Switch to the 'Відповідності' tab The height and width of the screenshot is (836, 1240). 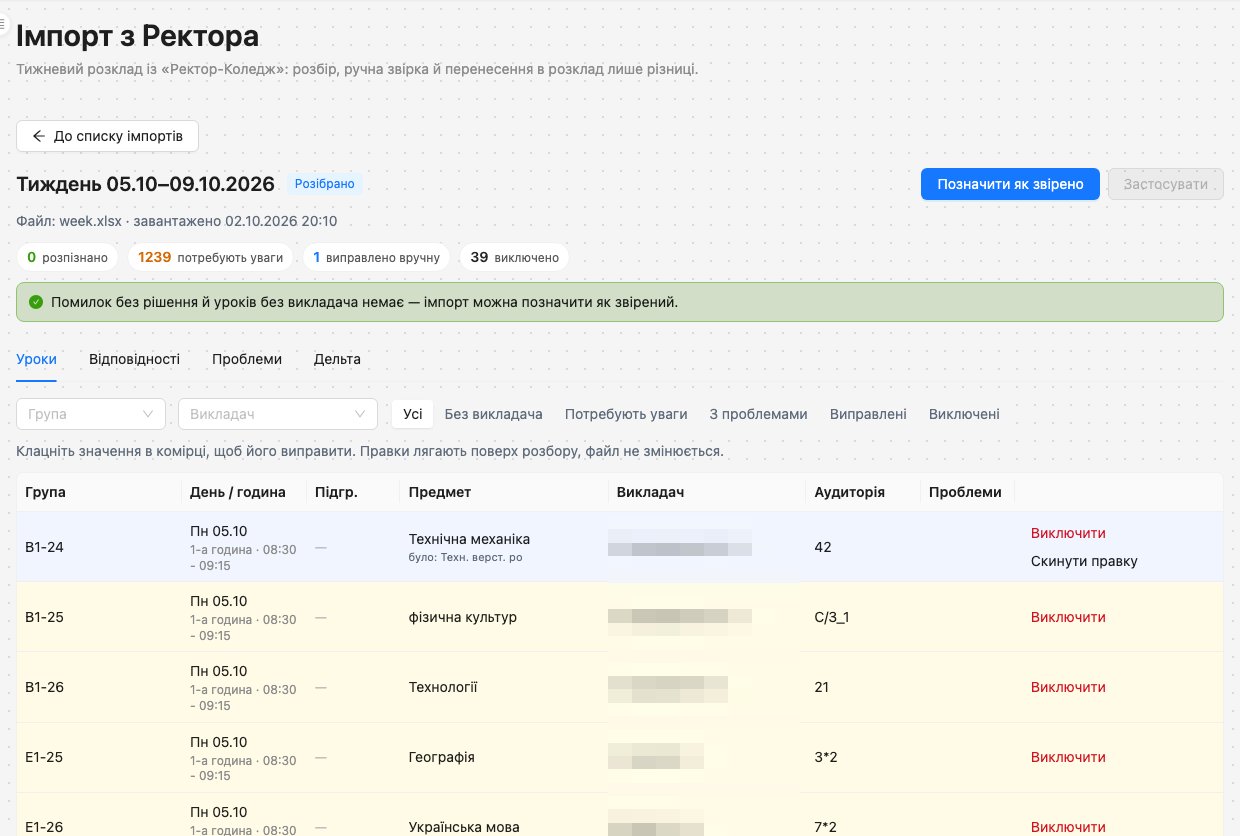click(134, 359)
